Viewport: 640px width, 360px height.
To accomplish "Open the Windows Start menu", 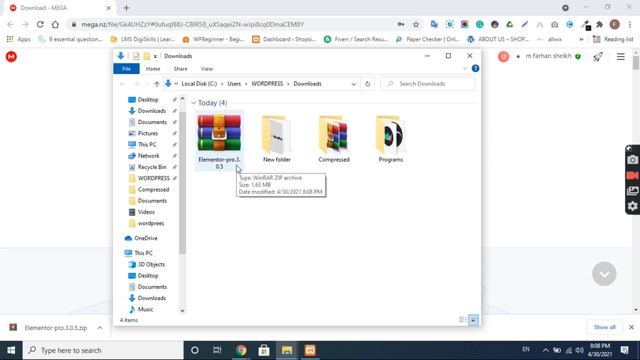I will pos(11,350).
